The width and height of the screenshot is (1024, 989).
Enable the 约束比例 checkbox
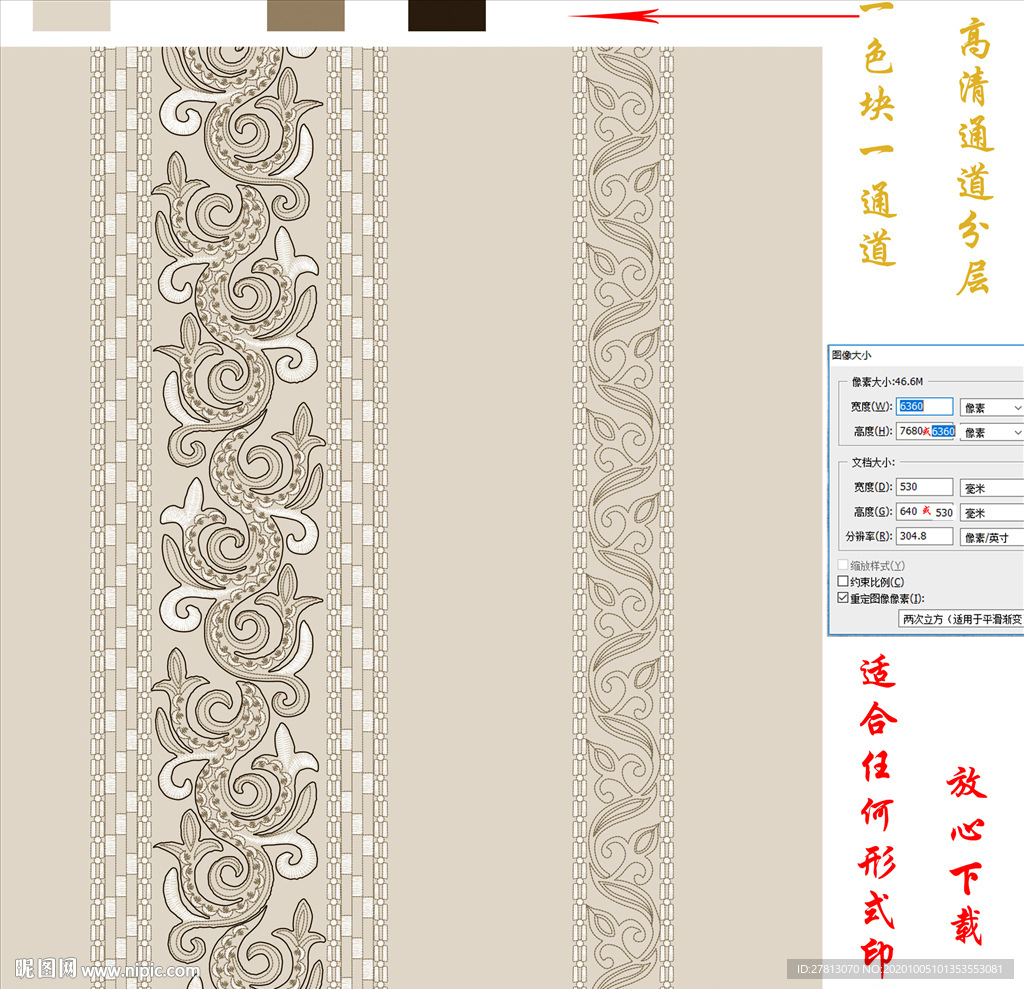843,581
